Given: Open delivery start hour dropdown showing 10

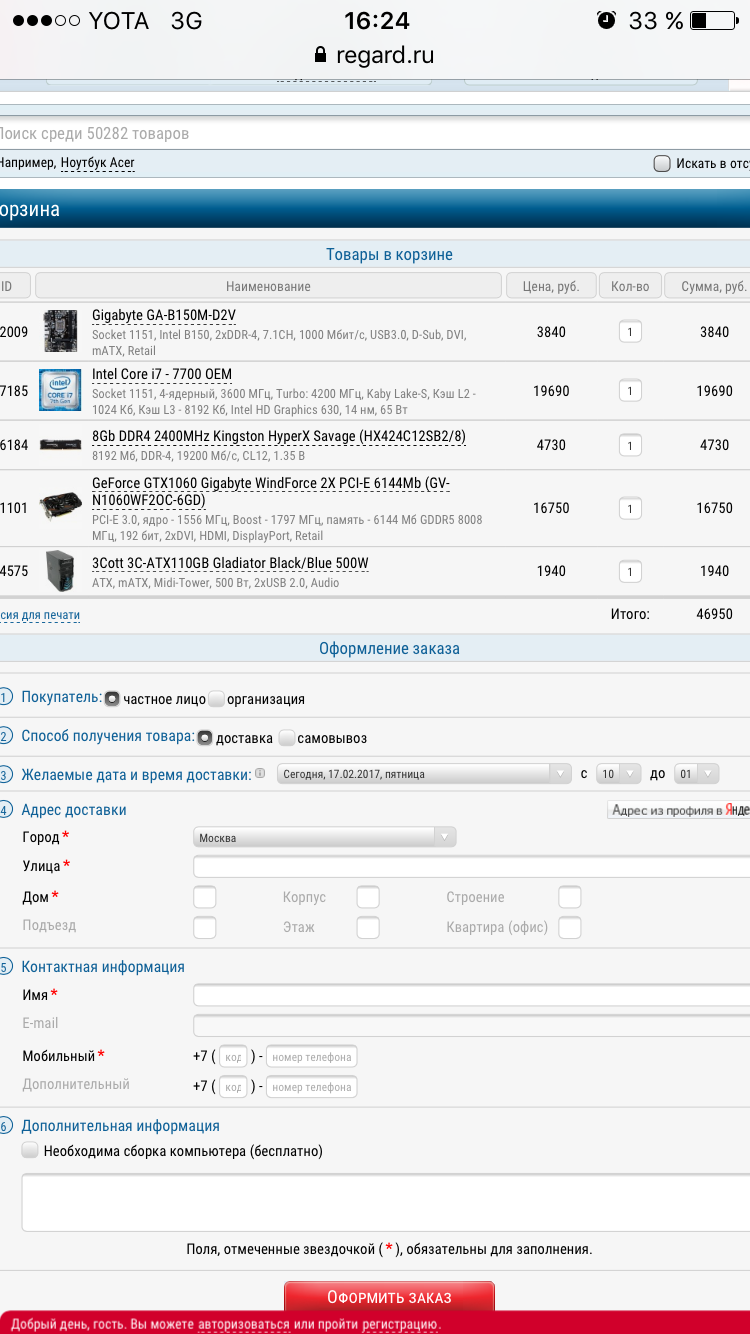Looking at the screenshot, I should click(618, 773).
